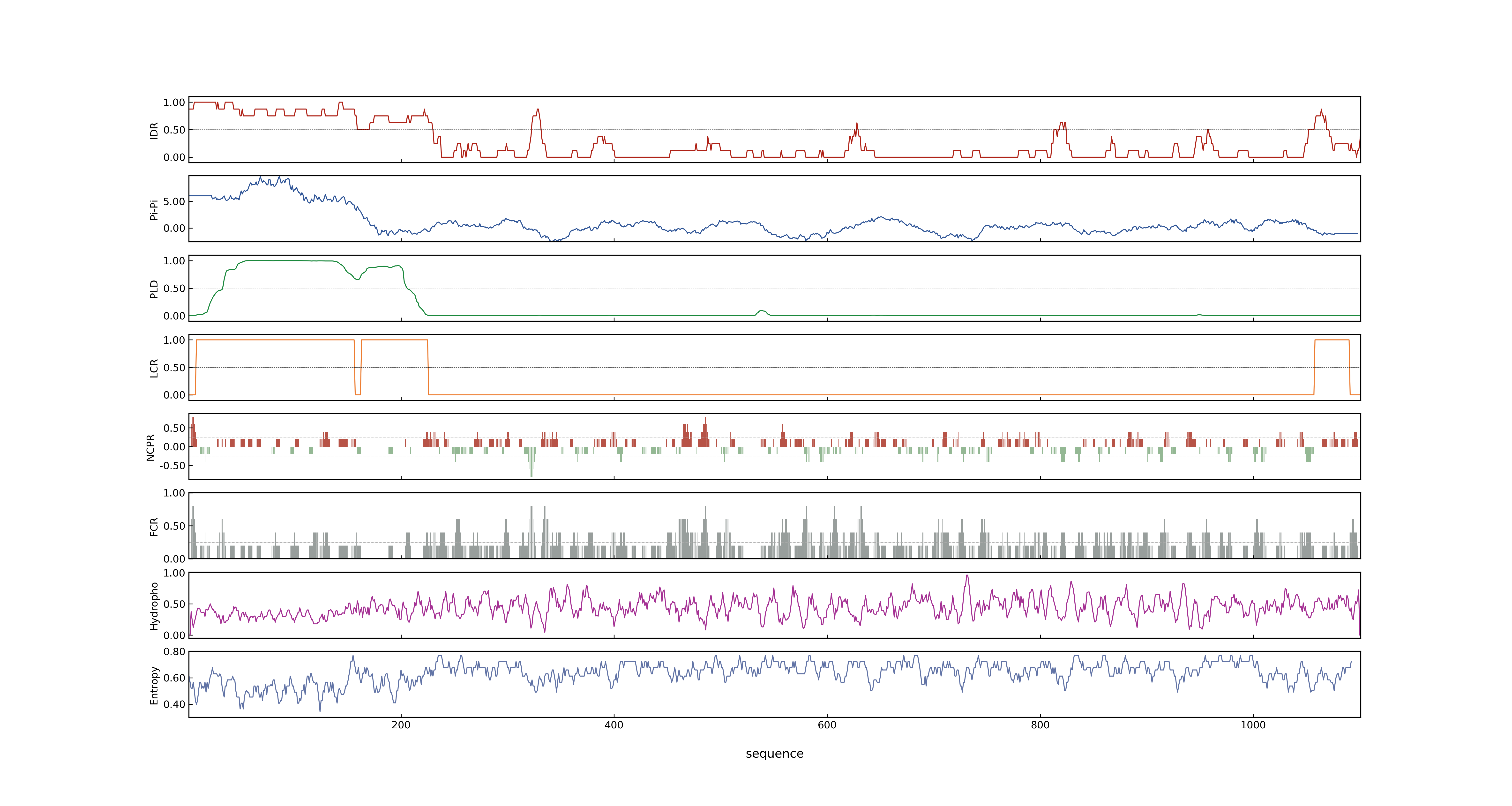The image size is (1512, 806).
Task: Click the 0.60 tick on Entropy axis
Action: coord(174,678)
